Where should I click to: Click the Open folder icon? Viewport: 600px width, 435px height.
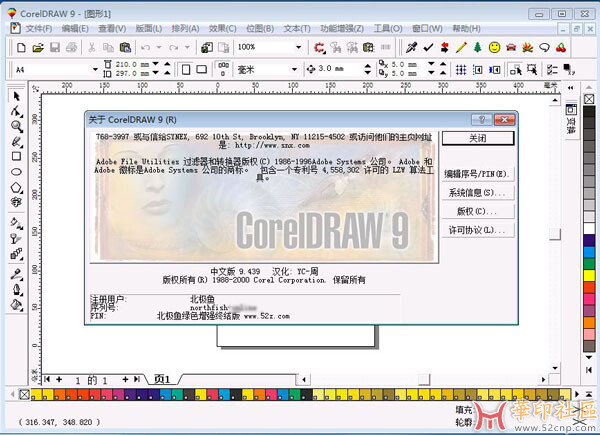[x=38, y=47]
